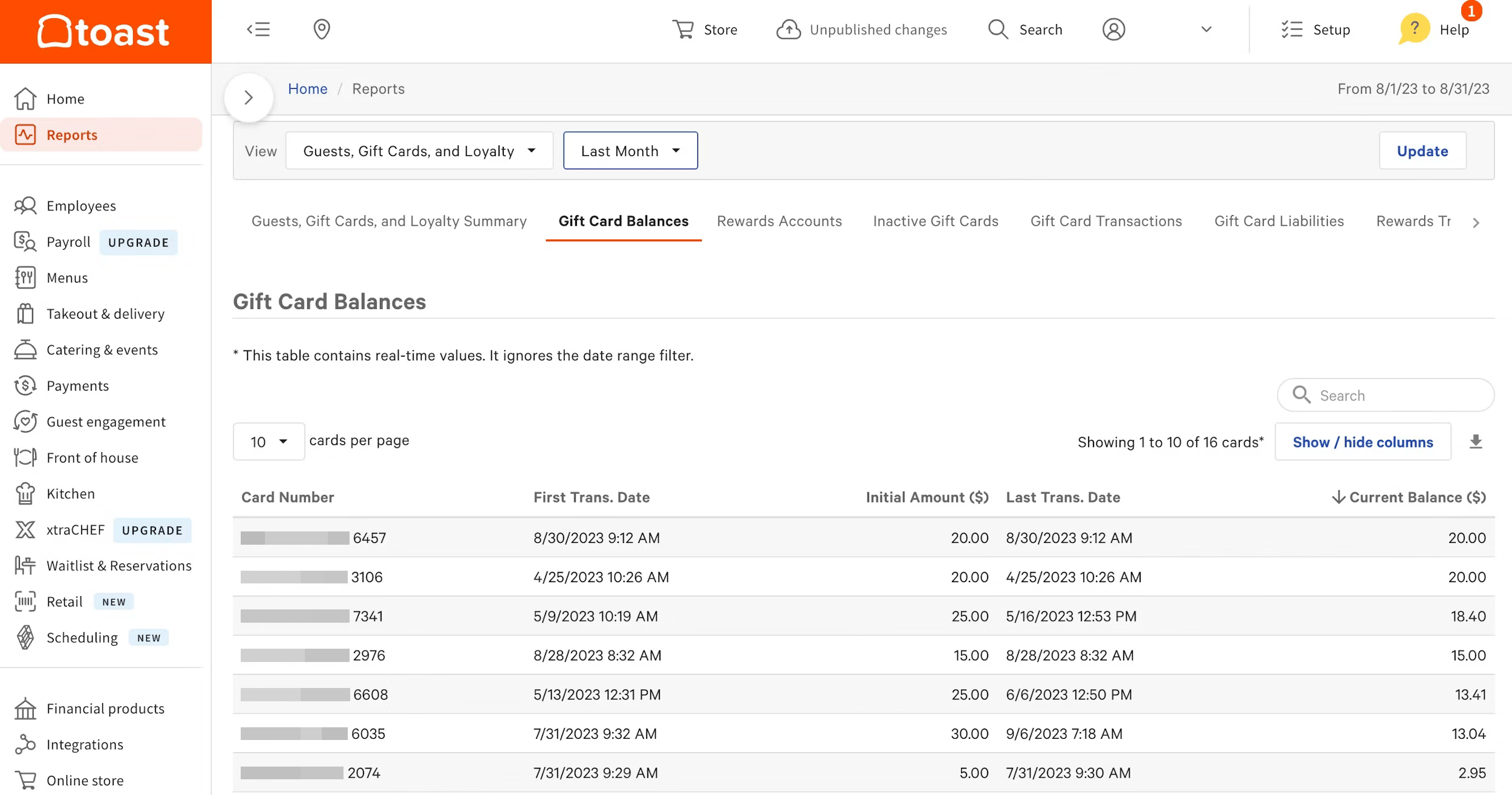Click the Help label in the top bar
The width and height of the screenshot is (1512, 795).
pyautogui.click(x=1454, y=30)
